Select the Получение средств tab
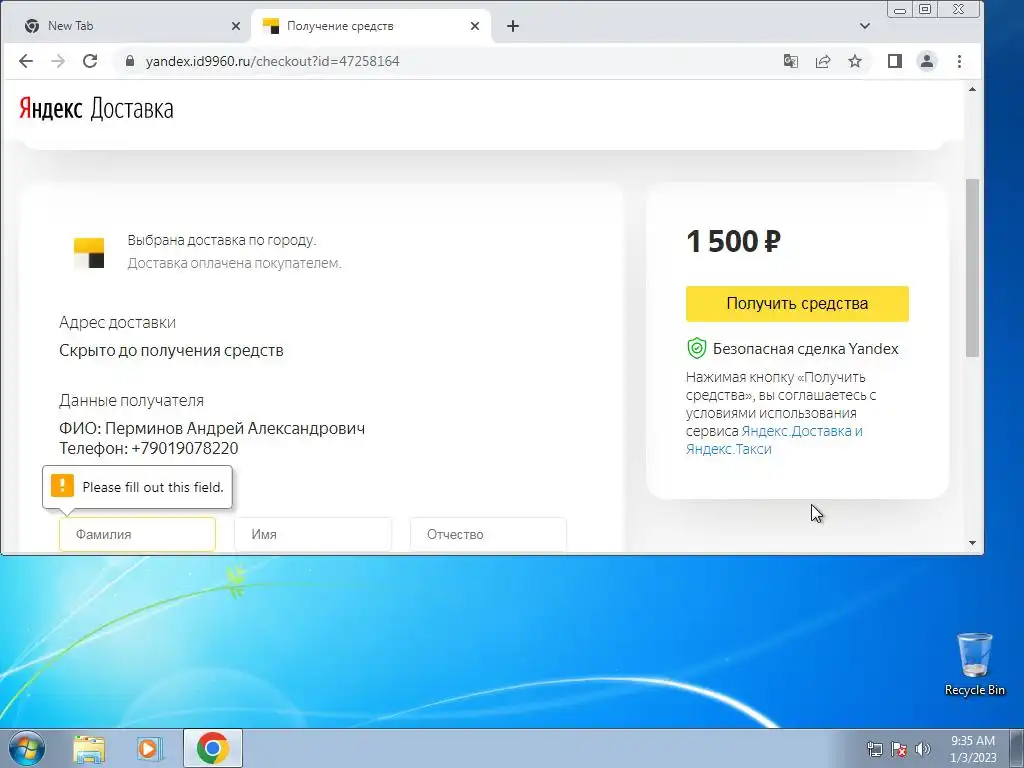This screenshot has width=1024, height=768. click(x=371, y=26)
